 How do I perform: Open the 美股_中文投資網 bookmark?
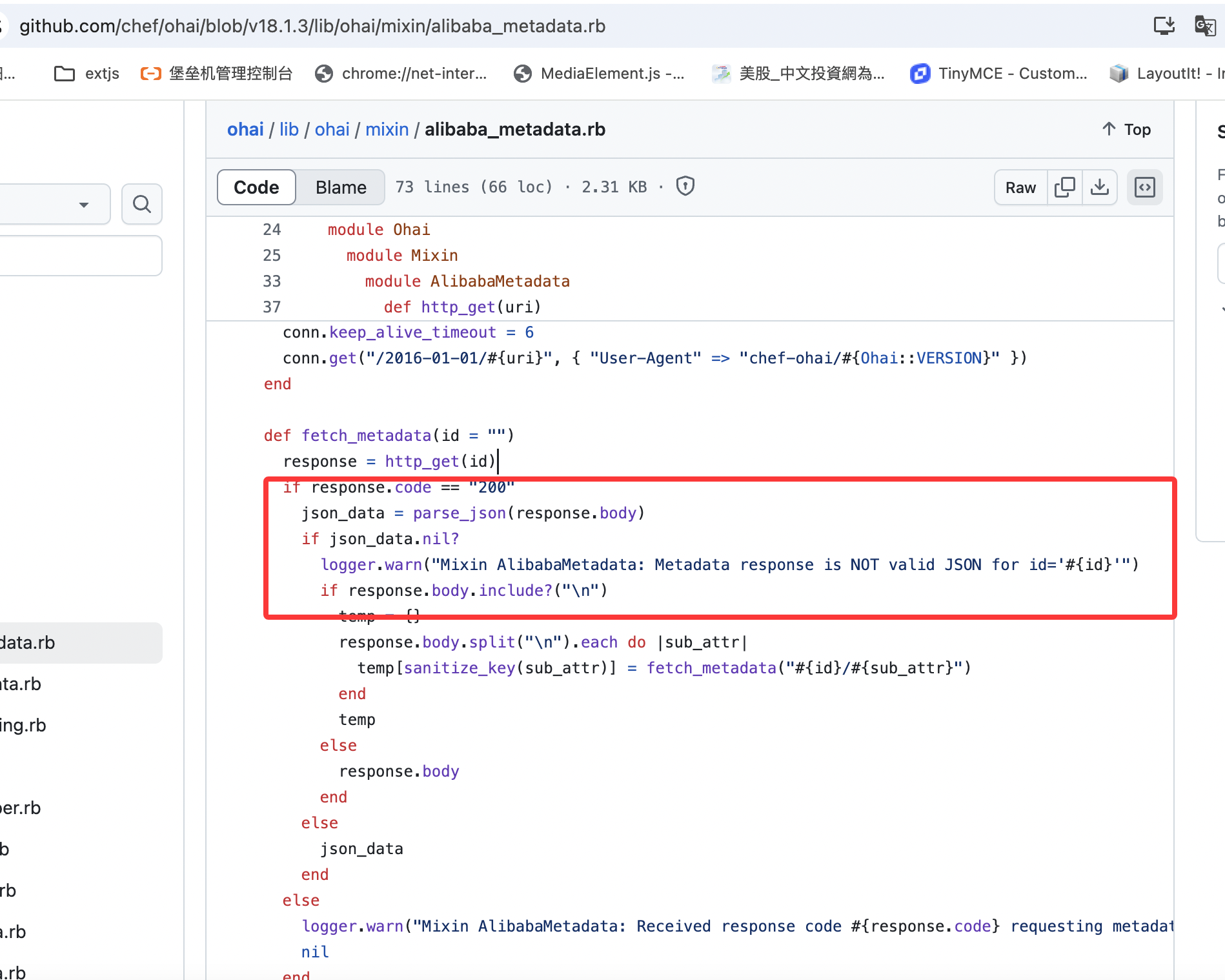point(798,74)
